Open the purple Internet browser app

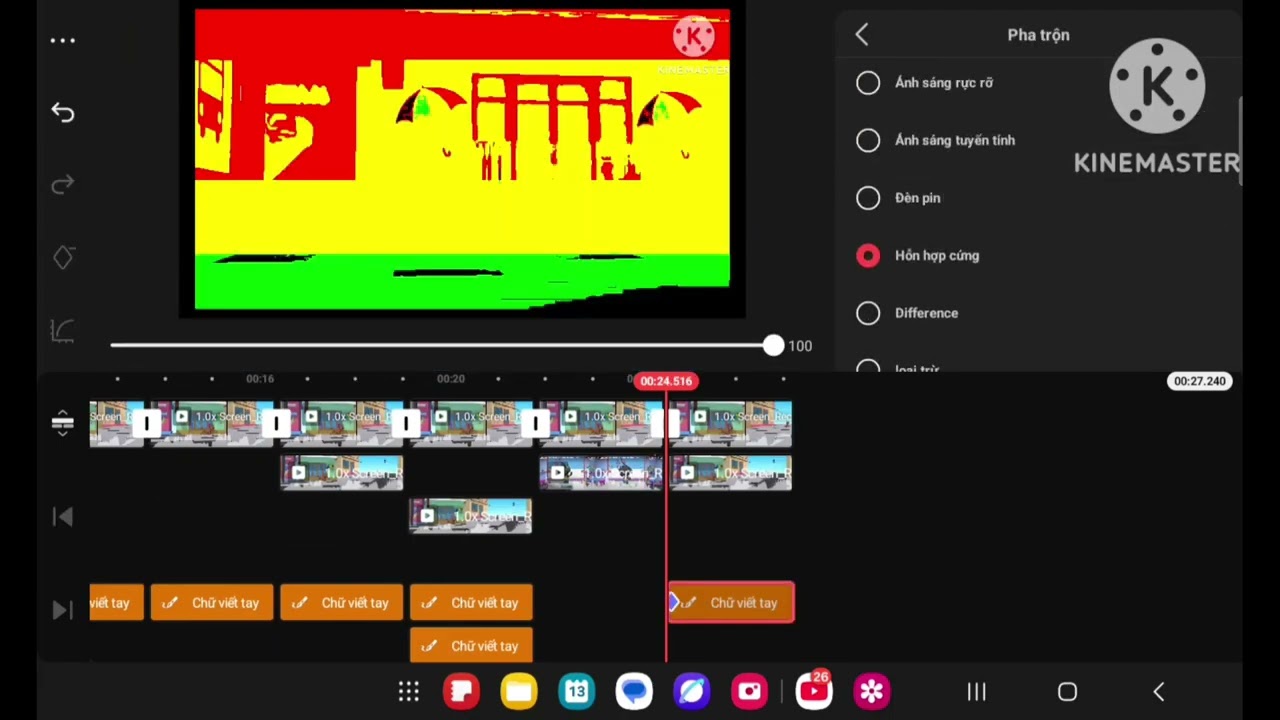[x=692, y=691]
